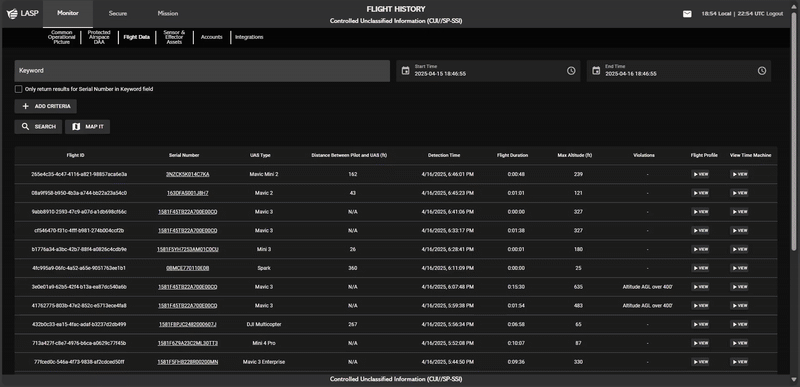Click the max altitude value 635
The height and width of the screenshot is (387, 800).
pyautogui.click(x=578, y=287)
